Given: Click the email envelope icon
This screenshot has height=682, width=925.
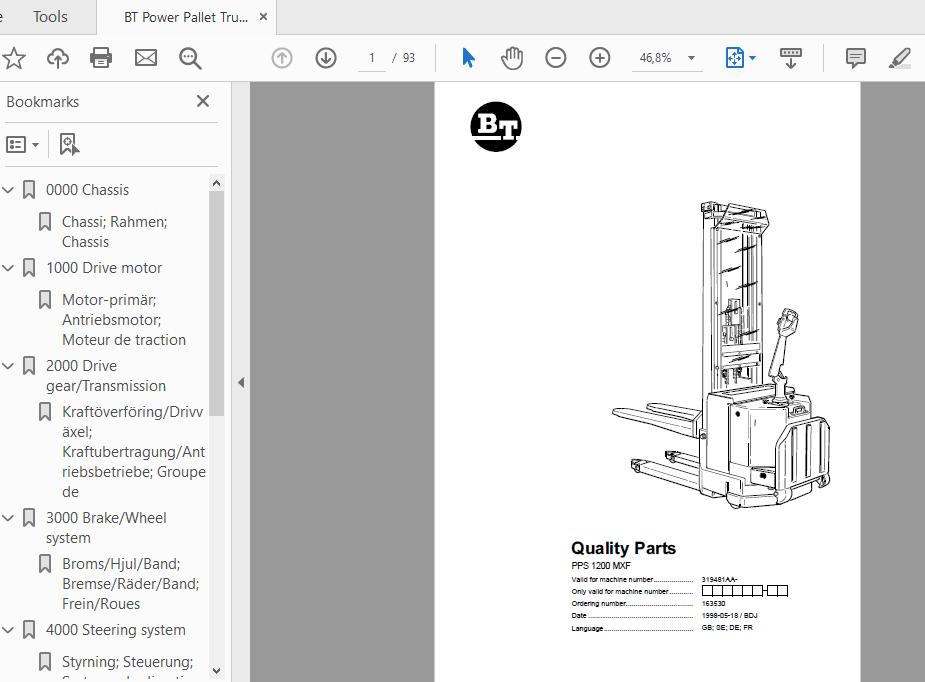Looking at the screenshot, I should 146,58.
